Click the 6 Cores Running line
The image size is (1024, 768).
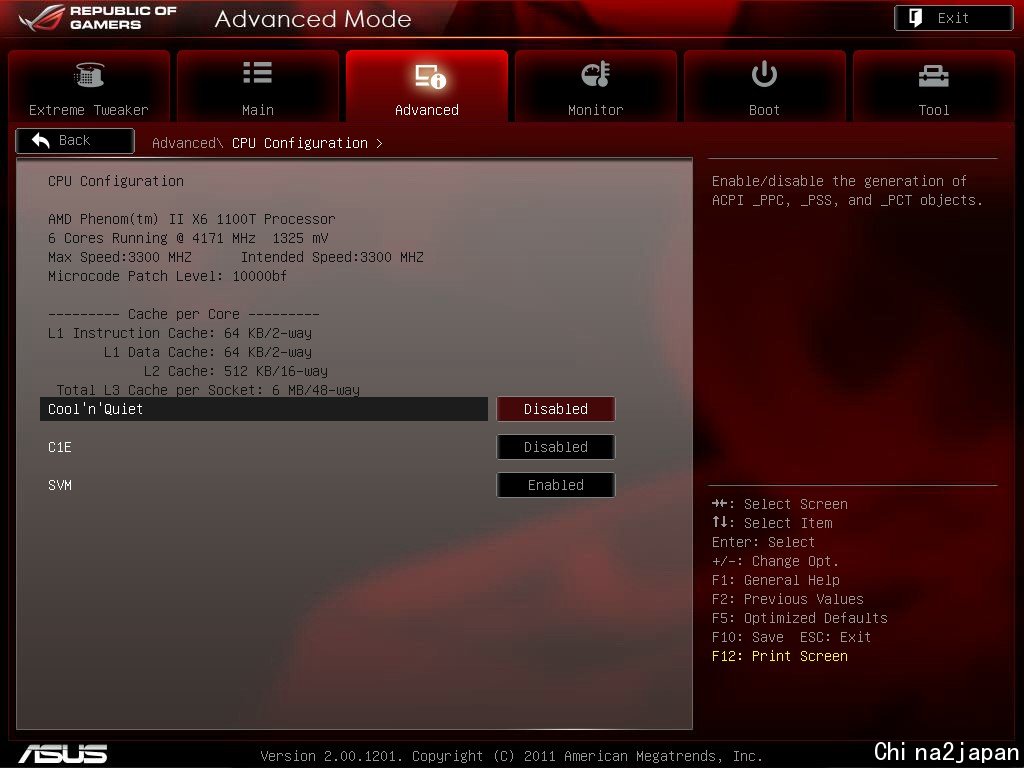(x=188, y=238)
